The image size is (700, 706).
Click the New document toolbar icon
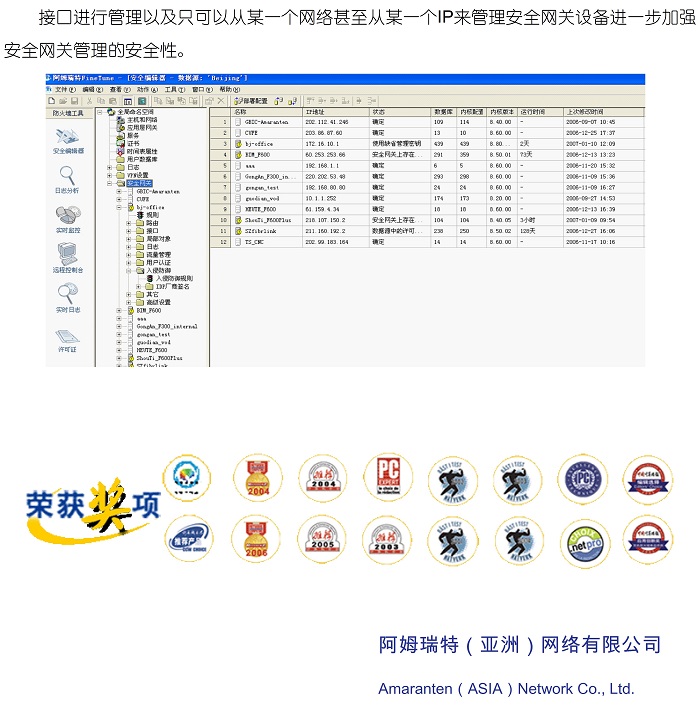[52, 101]
